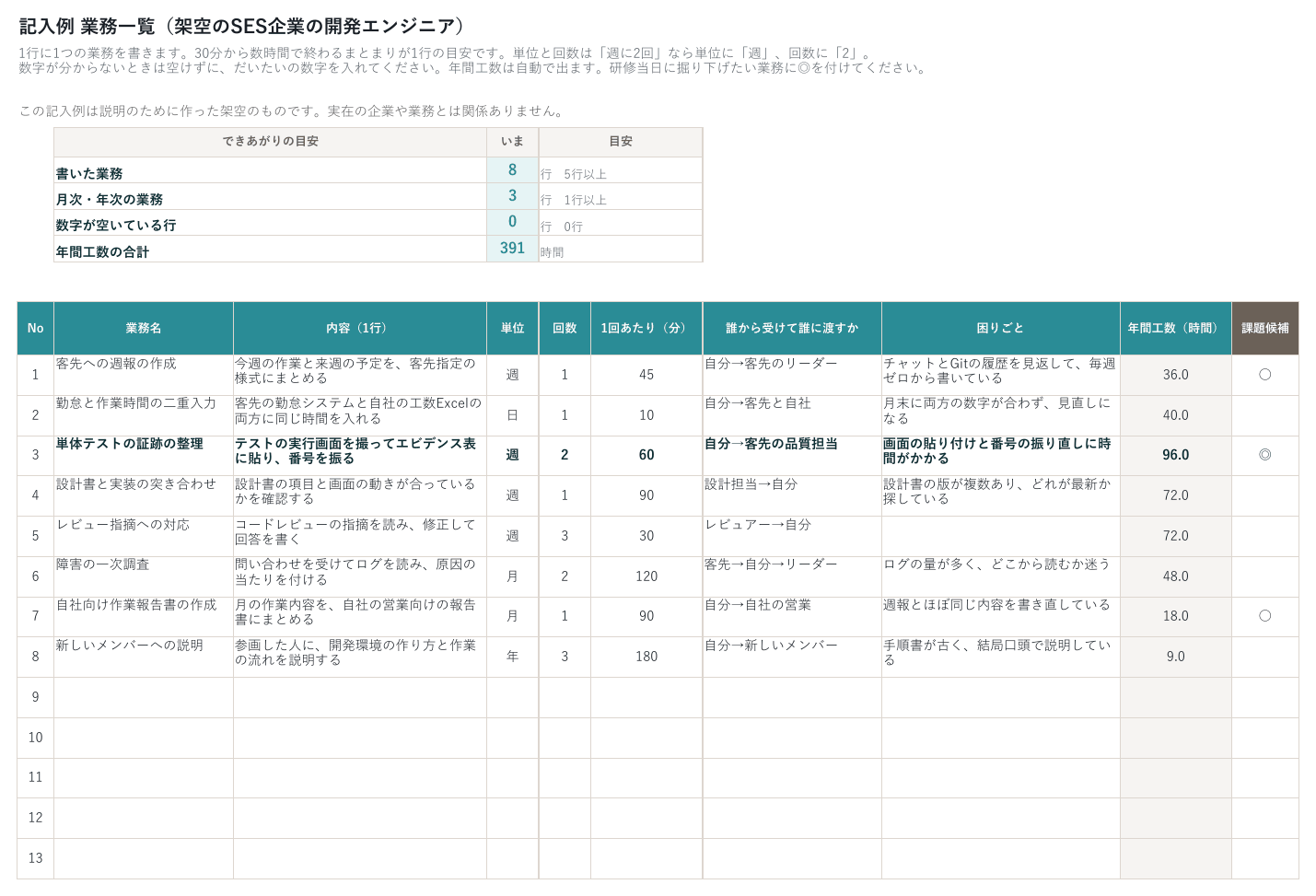Viewport: 1316px width, 896px height.
Task: Click the 週報とほぼ同じ内容を書き直している cell
Action: pyautogui.click(x=1001, y=616)
